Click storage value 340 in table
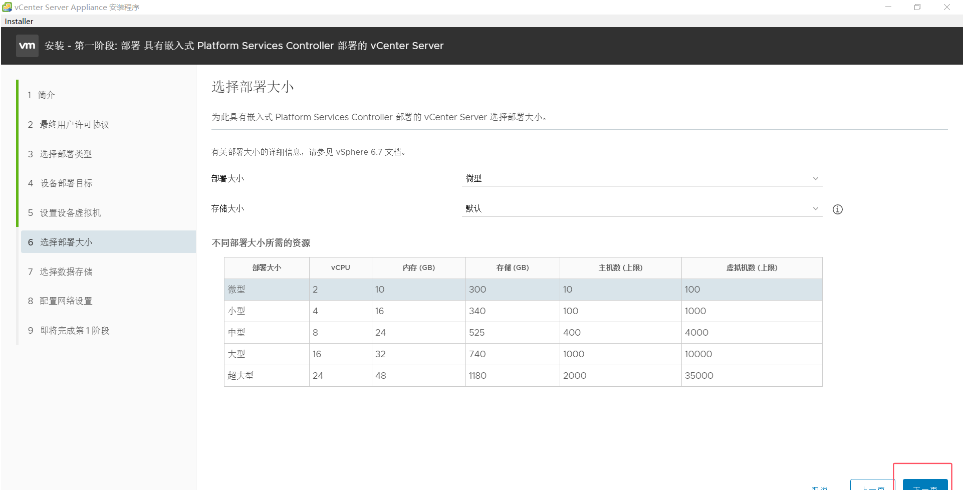The image size is (969, 490). pyautogui.click(x=477, y=311)
